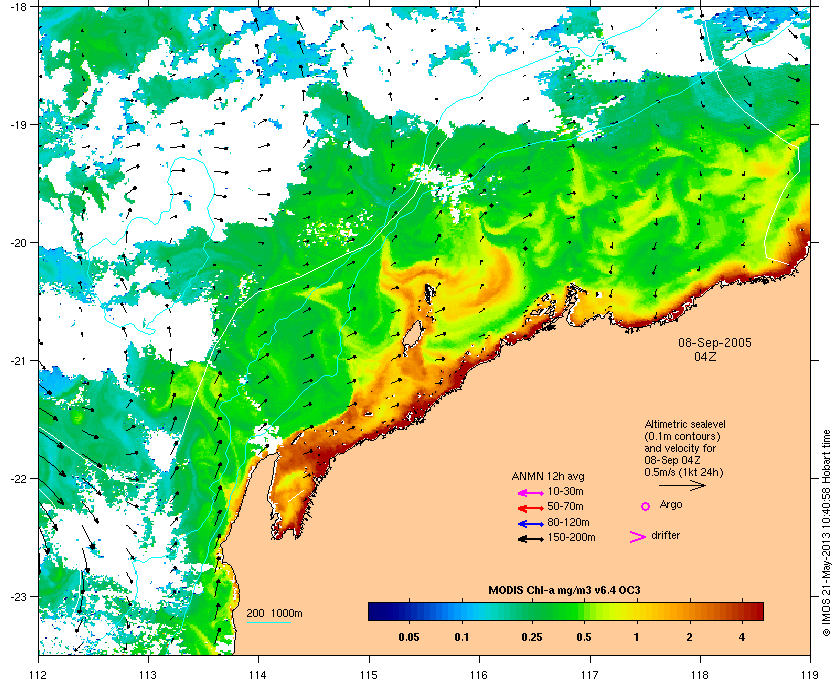The width and height of the screenshot is (840, 680).
Task: Click the dark red end of colorbar
Action: (759, 611)
